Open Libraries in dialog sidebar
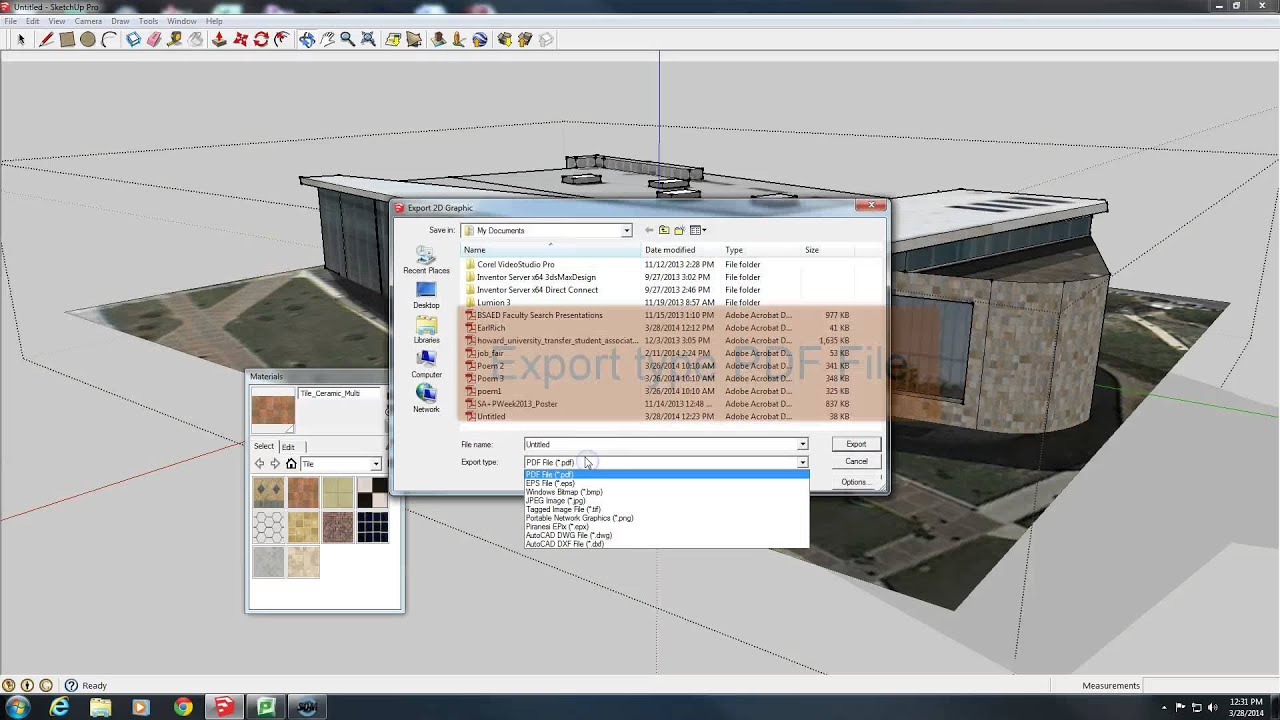The height and width of the screenshot is (720, 1280). [x=426, y=331]
